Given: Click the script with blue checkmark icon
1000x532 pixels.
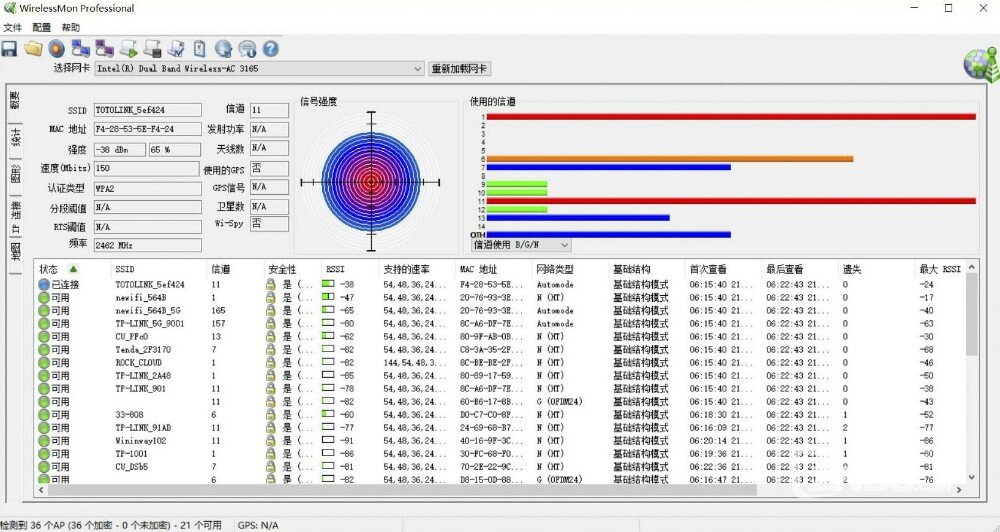Looking at the screenshot, I should (x=176, y=48).
